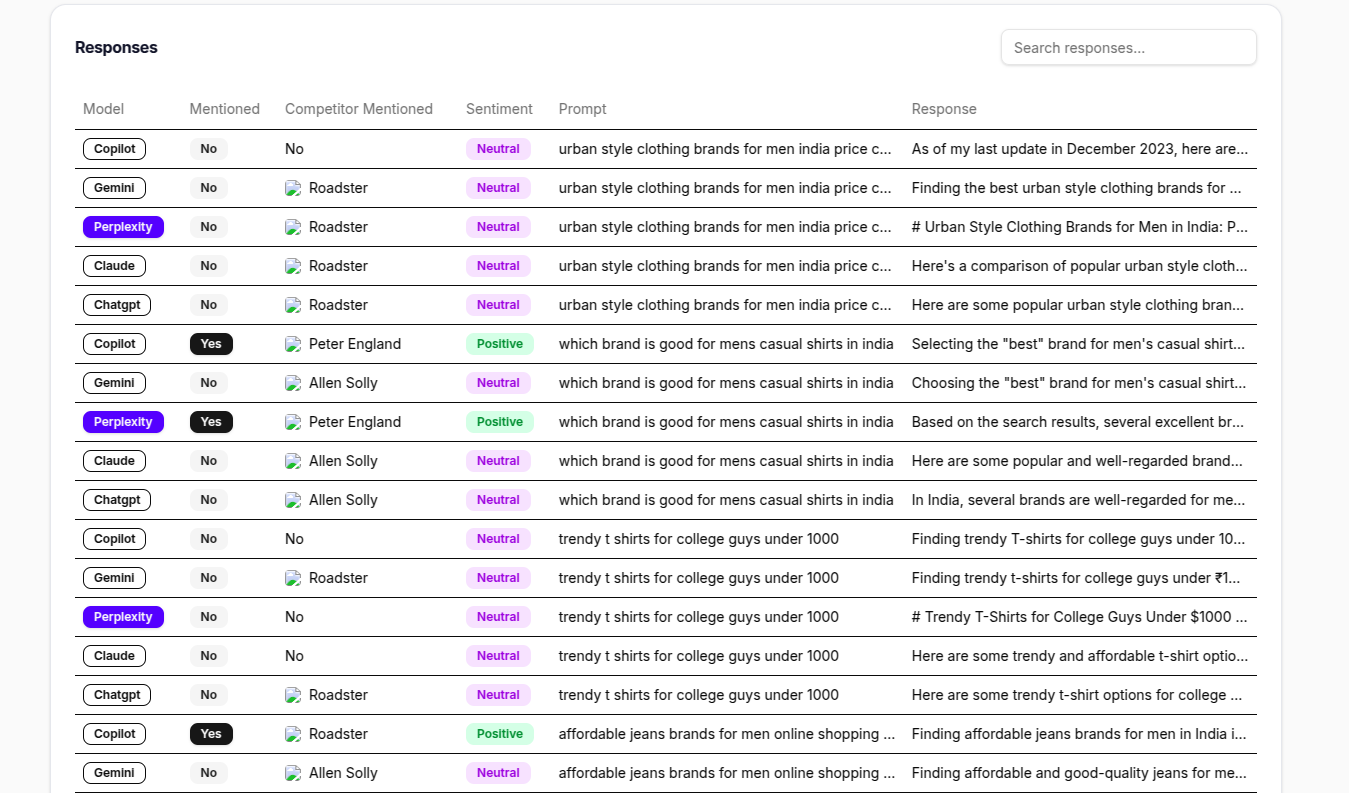Open response "In India, several brands are well-regarded"
Image resolution: width=1349 pixels, height=793 pixels.
(1078, 500)
